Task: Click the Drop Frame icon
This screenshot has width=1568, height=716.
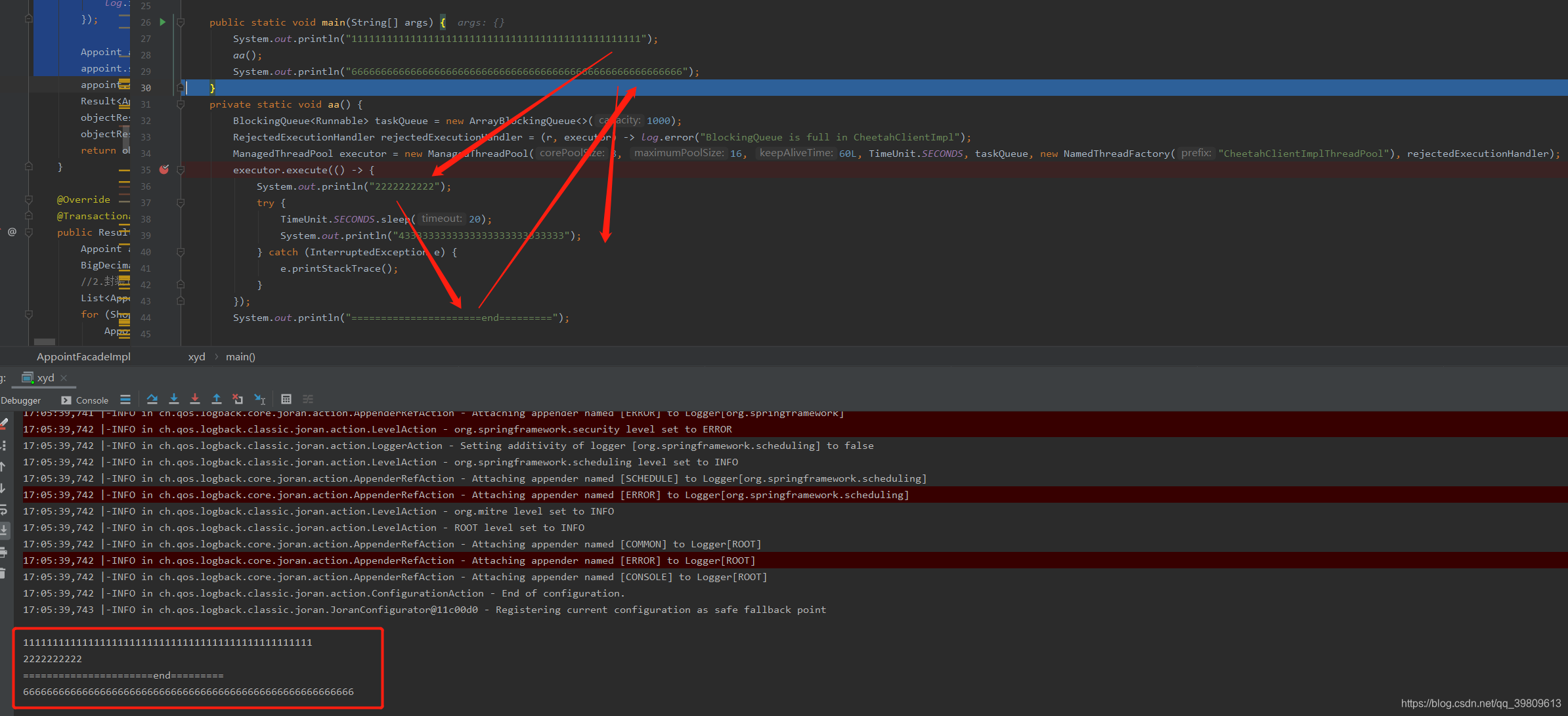Action: [x=238, y=399]
